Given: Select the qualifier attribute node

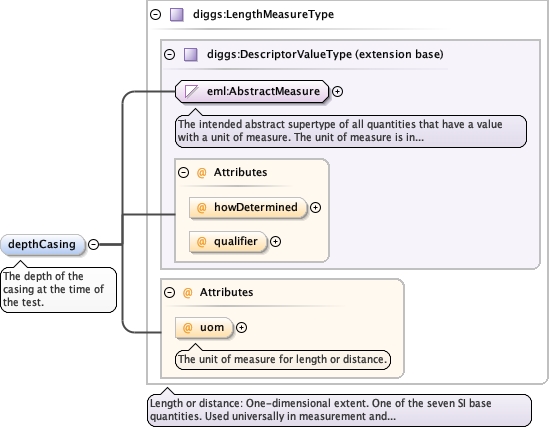Looking at the screenshot, I should click(x=228, y=242).
